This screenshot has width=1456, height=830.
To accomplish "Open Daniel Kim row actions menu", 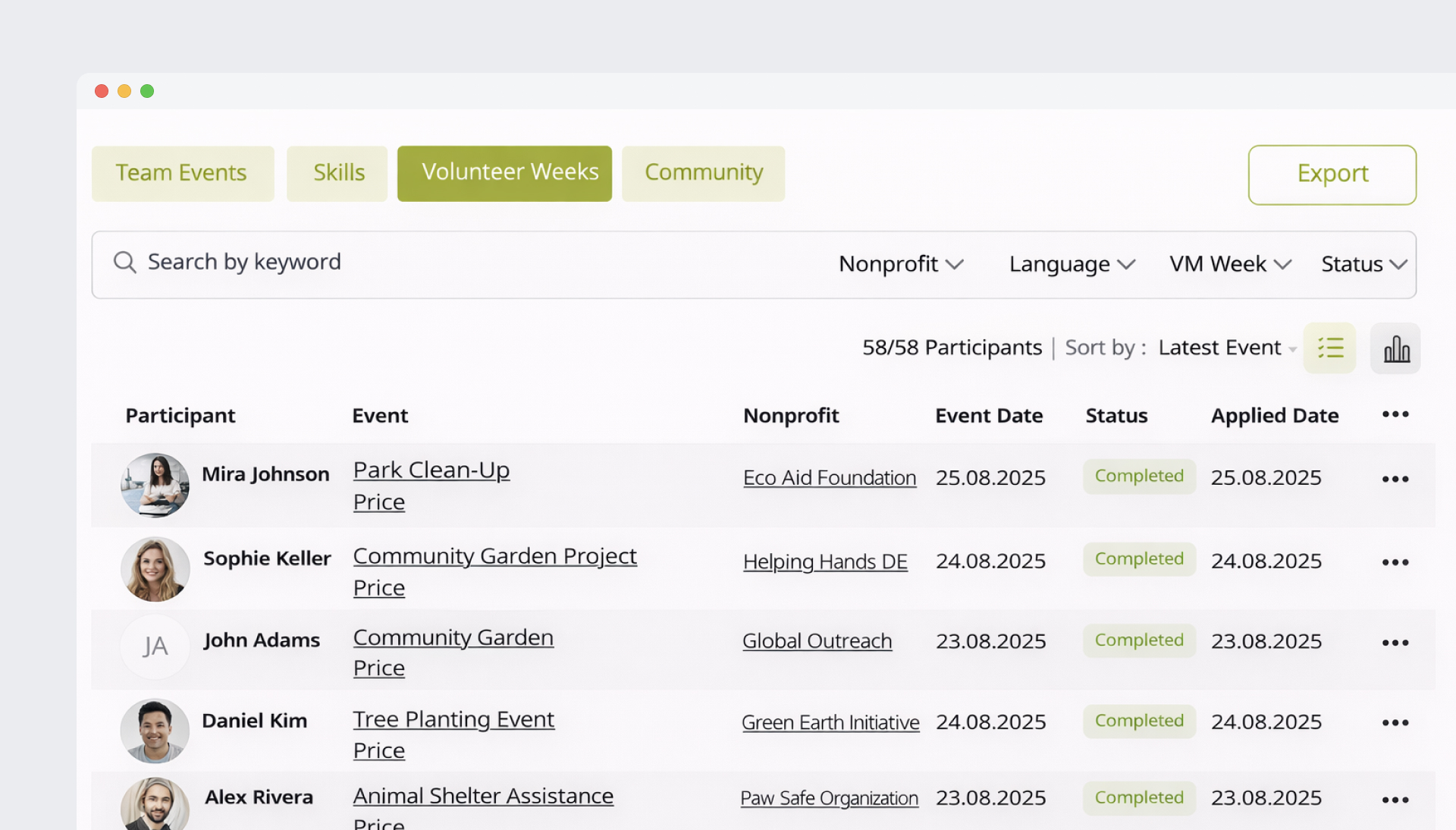I will coord(1395,722).
